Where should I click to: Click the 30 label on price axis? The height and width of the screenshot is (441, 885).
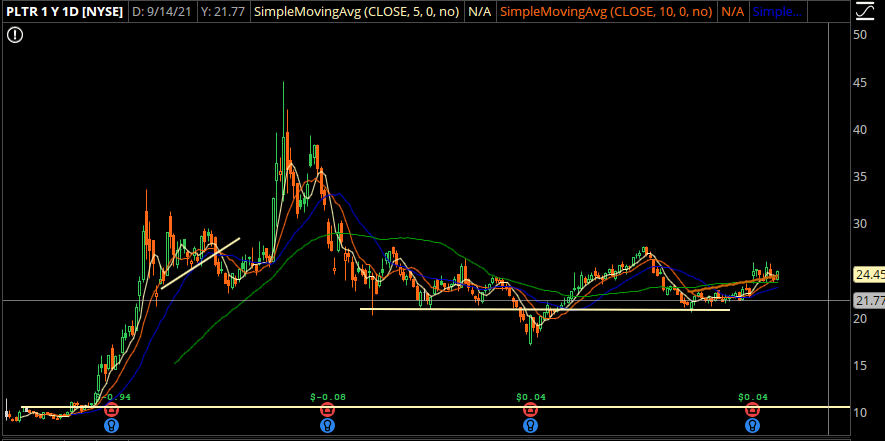[860, 224]
